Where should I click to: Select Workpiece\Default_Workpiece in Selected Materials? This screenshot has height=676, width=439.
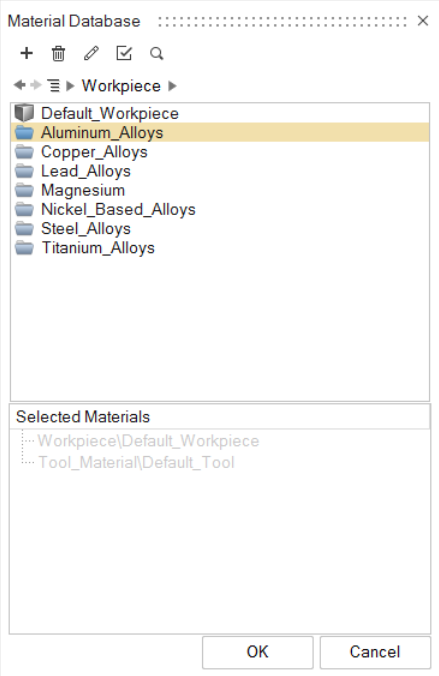click(148, 441)
